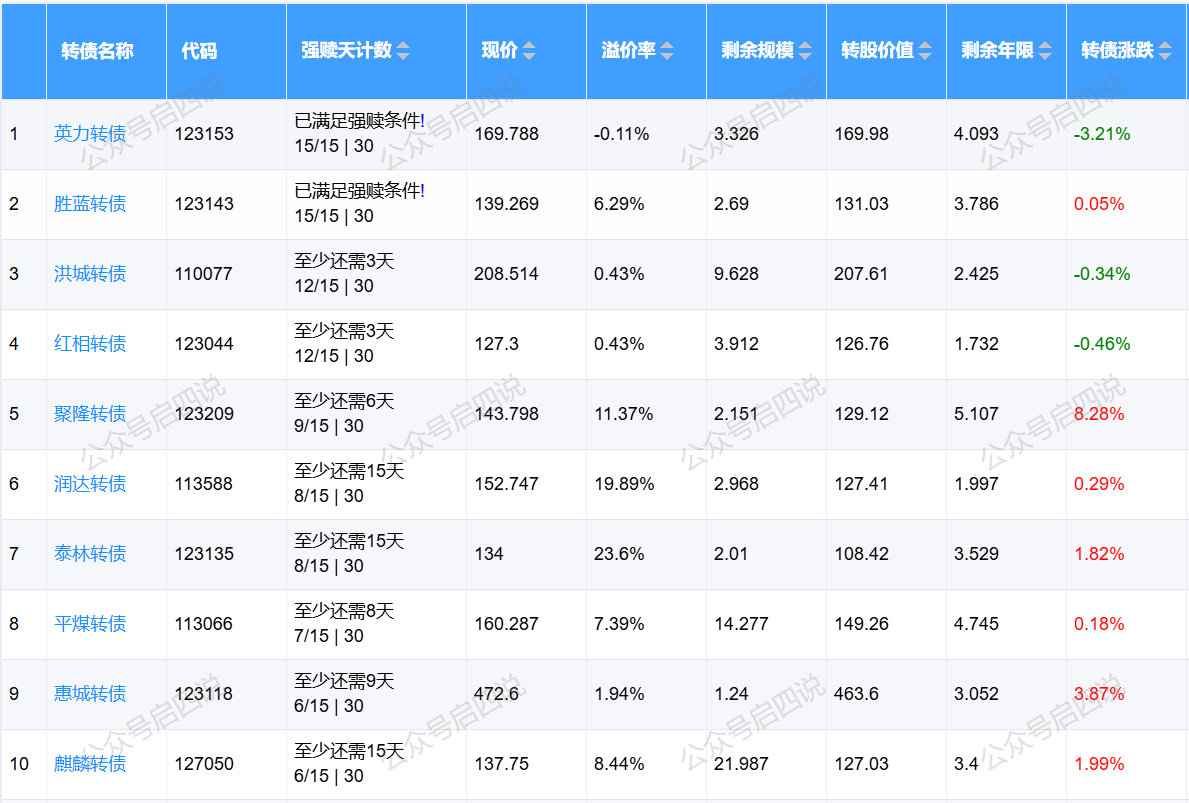Image resolution: width=1189 pixels, height=803 pixels.
Task: Click sort icon beside 强赎天计数 header
Action: [x=403, y=51]
